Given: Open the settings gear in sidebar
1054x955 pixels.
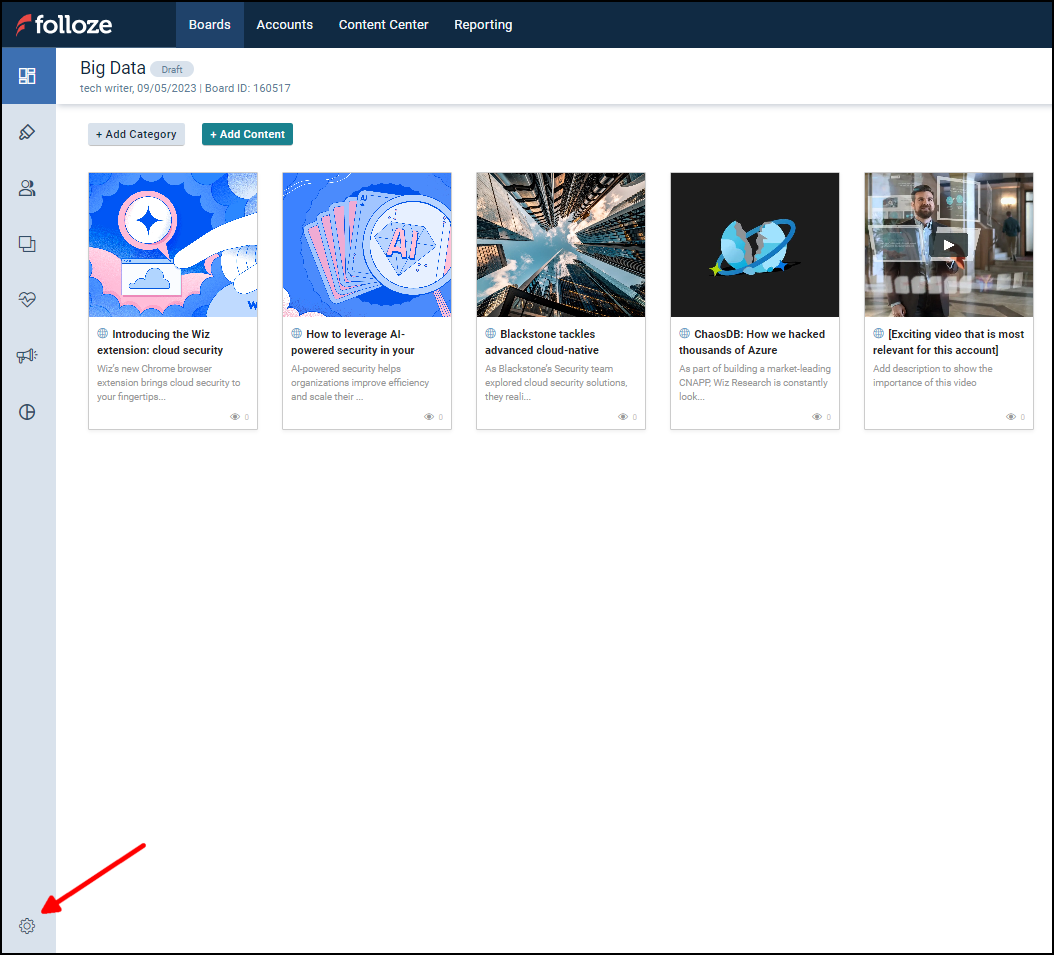Looking at the screenshot, I should (27, 926).
